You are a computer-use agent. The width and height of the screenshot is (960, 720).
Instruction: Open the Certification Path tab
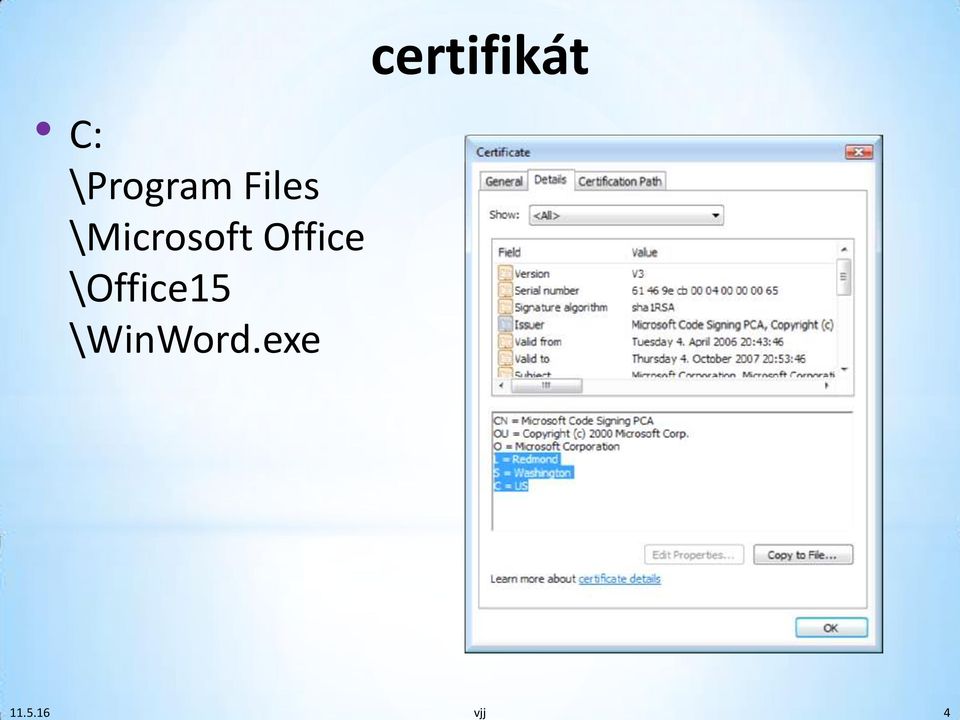(x=620, y=181)
